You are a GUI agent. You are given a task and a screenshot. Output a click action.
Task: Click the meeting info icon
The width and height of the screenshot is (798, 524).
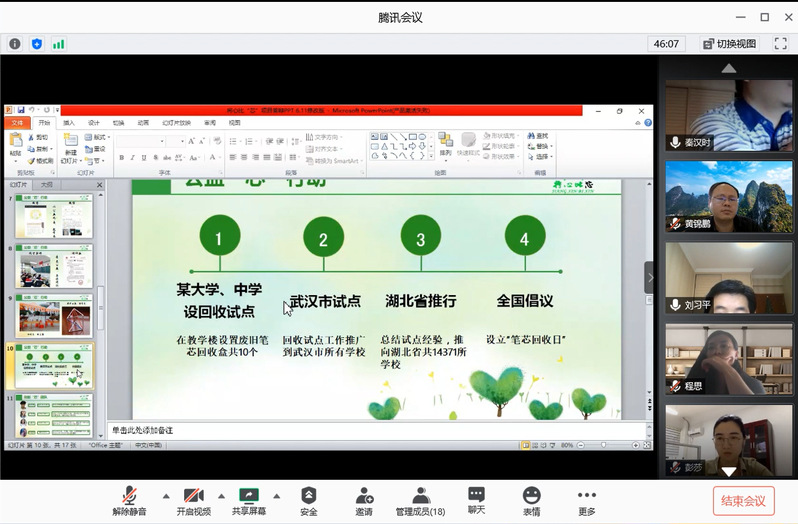click(x=15, y=44)
